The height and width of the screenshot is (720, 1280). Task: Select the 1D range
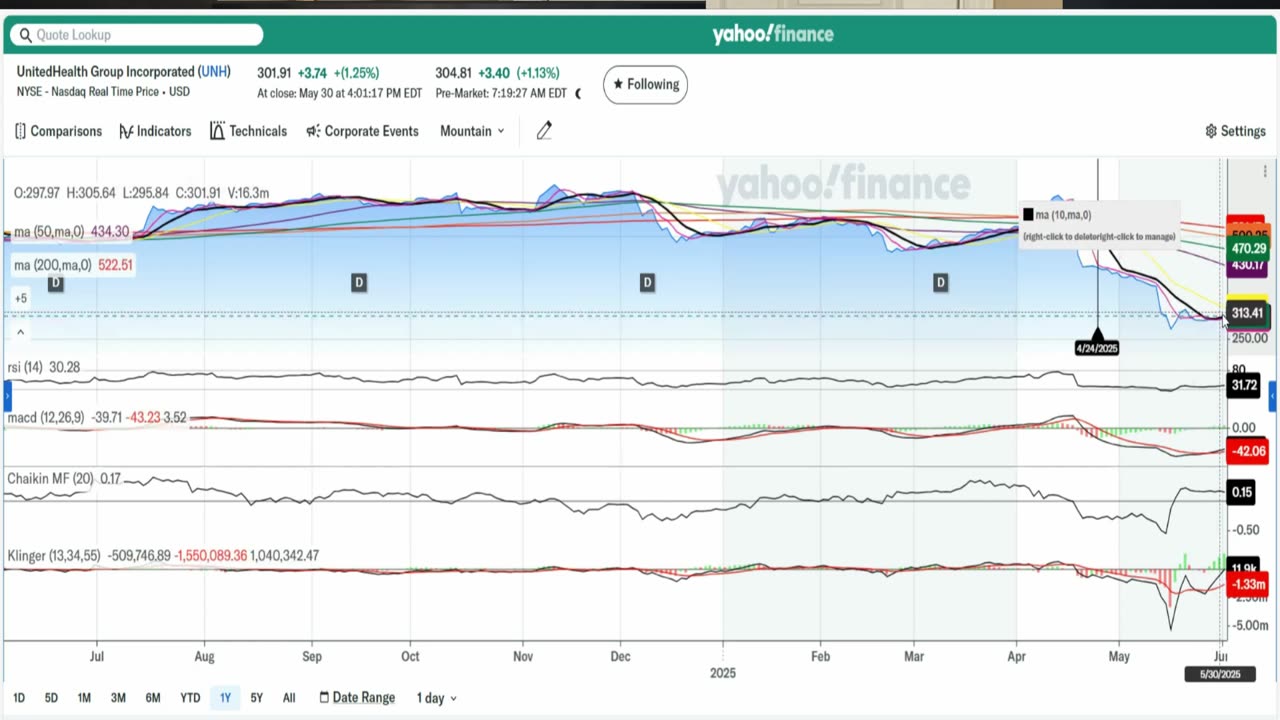coord(19,698)
